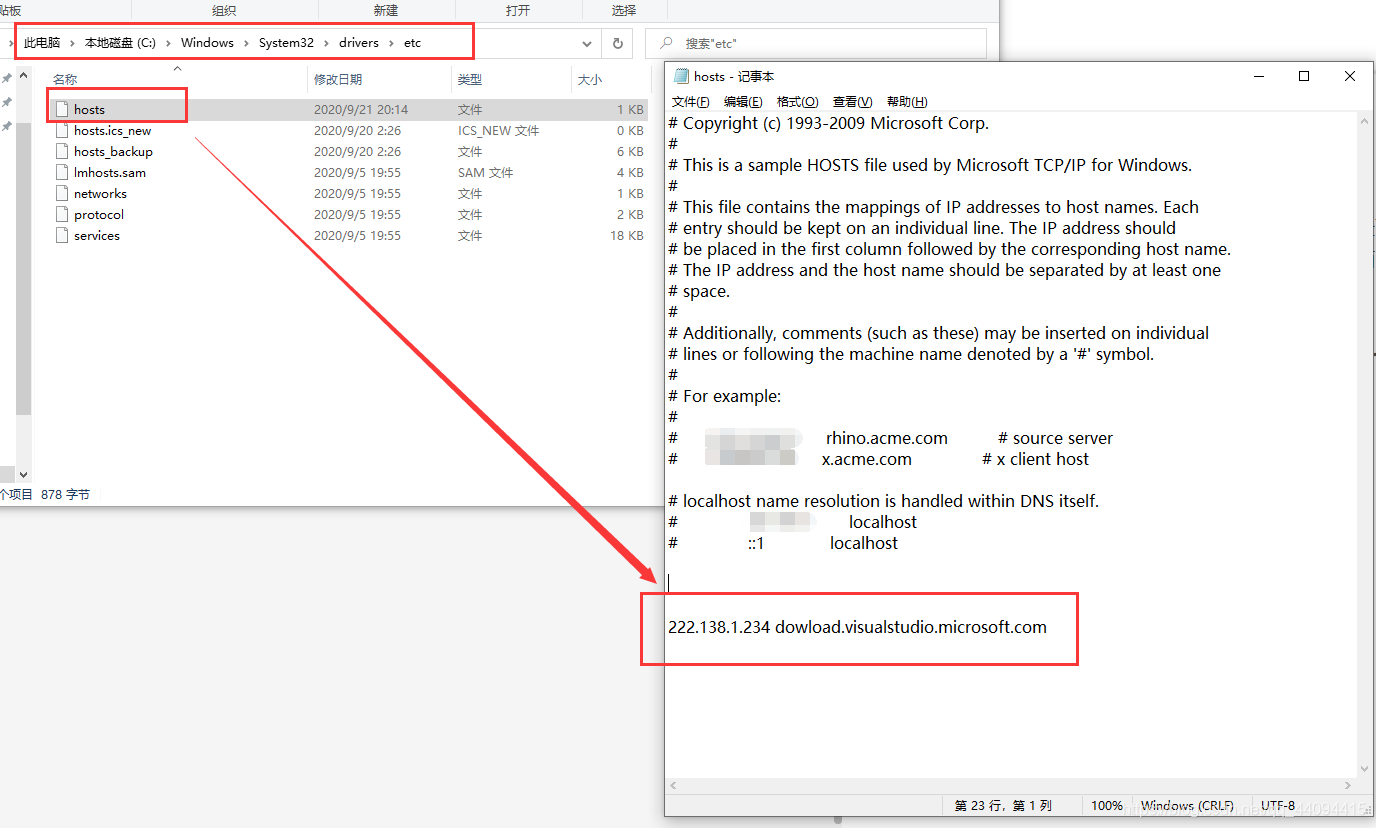The width and height of the screenshot is (1376, 828).
Task: Click the protocol file icon
Action: click(62, 214)
